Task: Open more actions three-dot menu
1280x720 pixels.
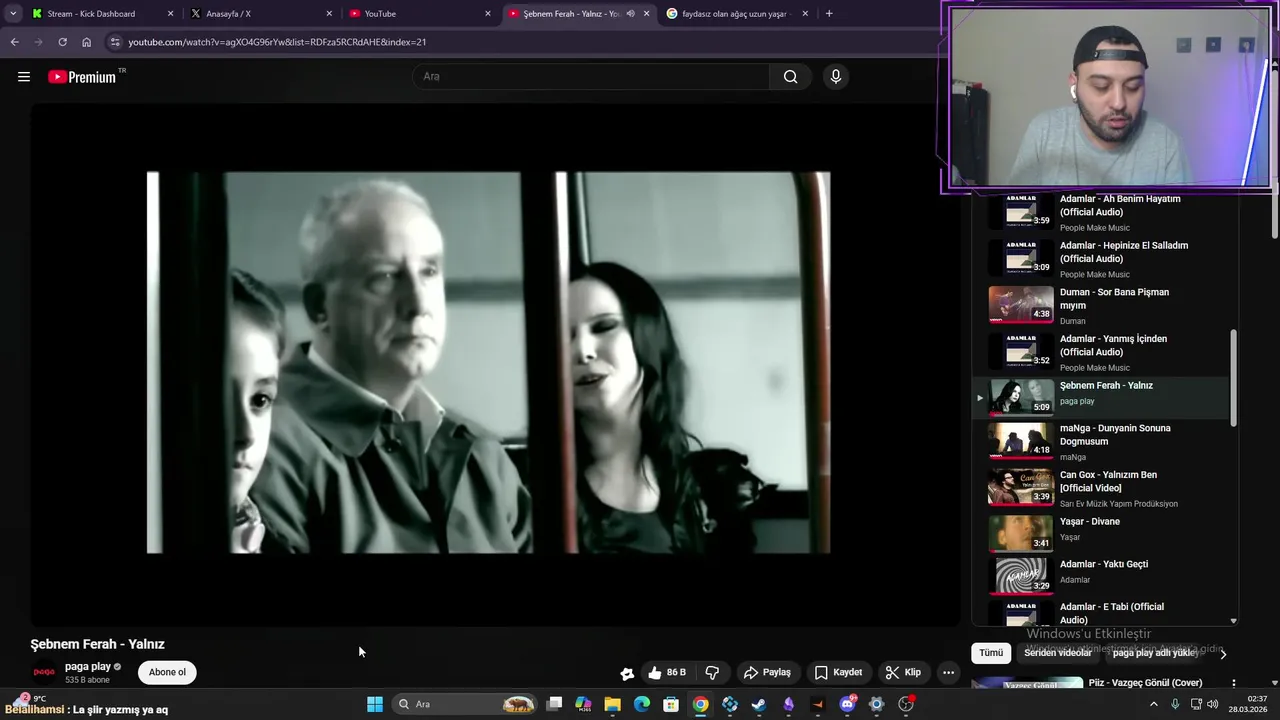Action: (x=948, y=672)
